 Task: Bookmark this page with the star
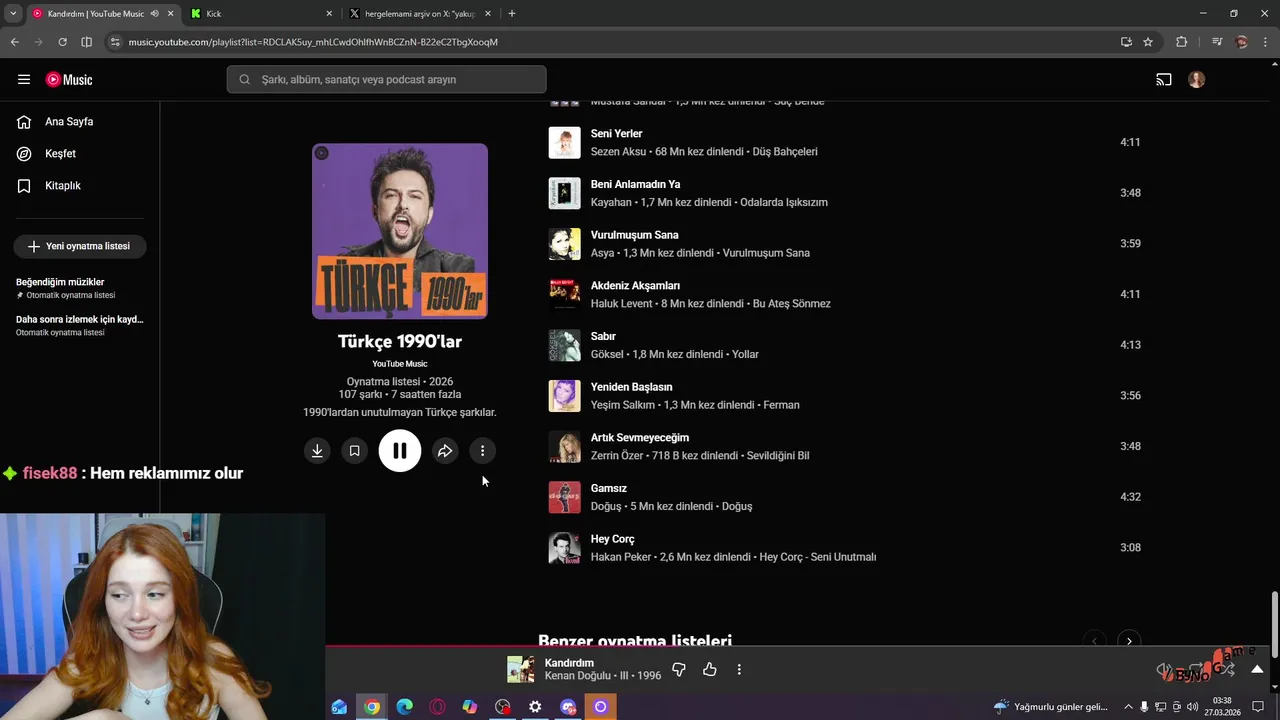[1148, 42]
